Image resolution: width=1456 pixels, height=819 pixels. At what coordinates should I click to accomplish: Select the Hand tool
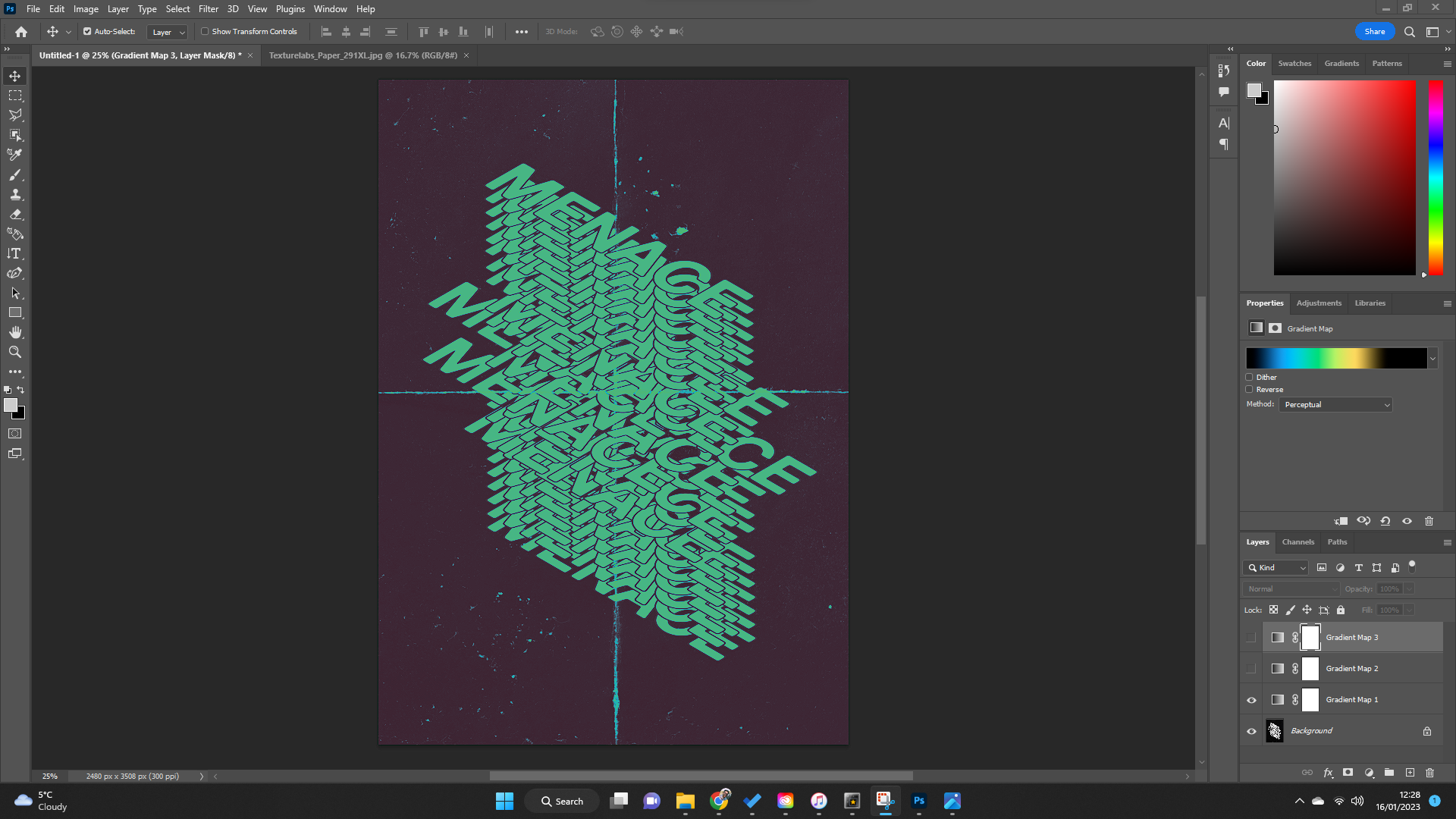[15, 331]
